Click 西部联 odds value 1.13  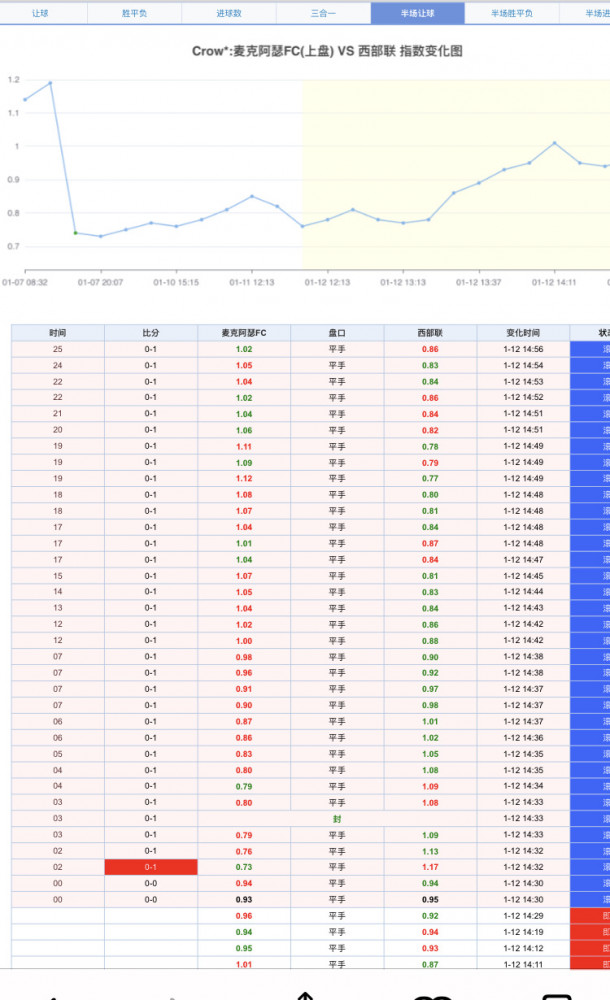pos(431,851)
